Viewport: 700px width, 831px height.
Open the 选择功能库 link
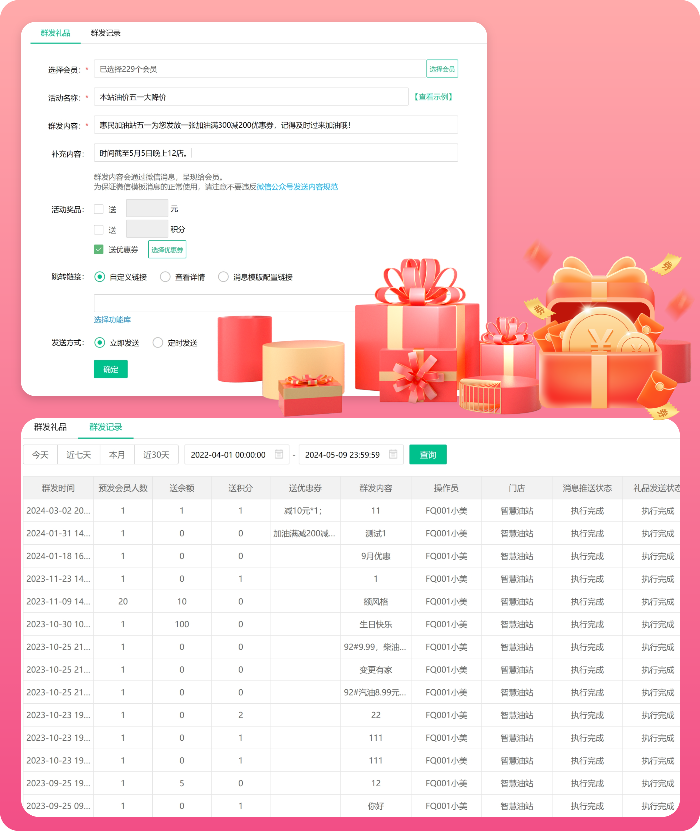coord(112,319)
